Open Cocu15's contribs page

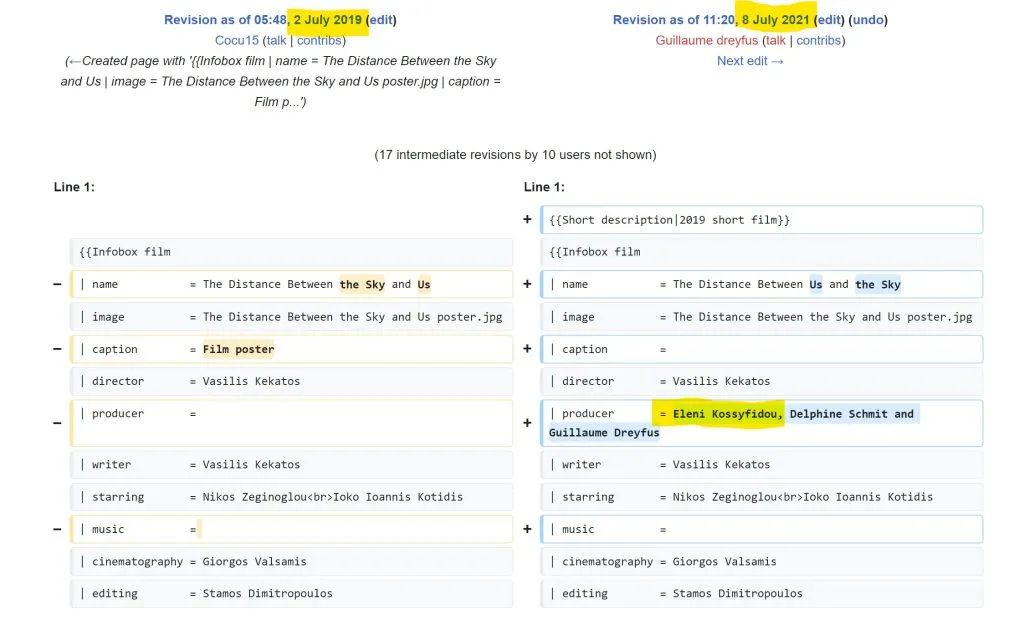coord(319,41)
